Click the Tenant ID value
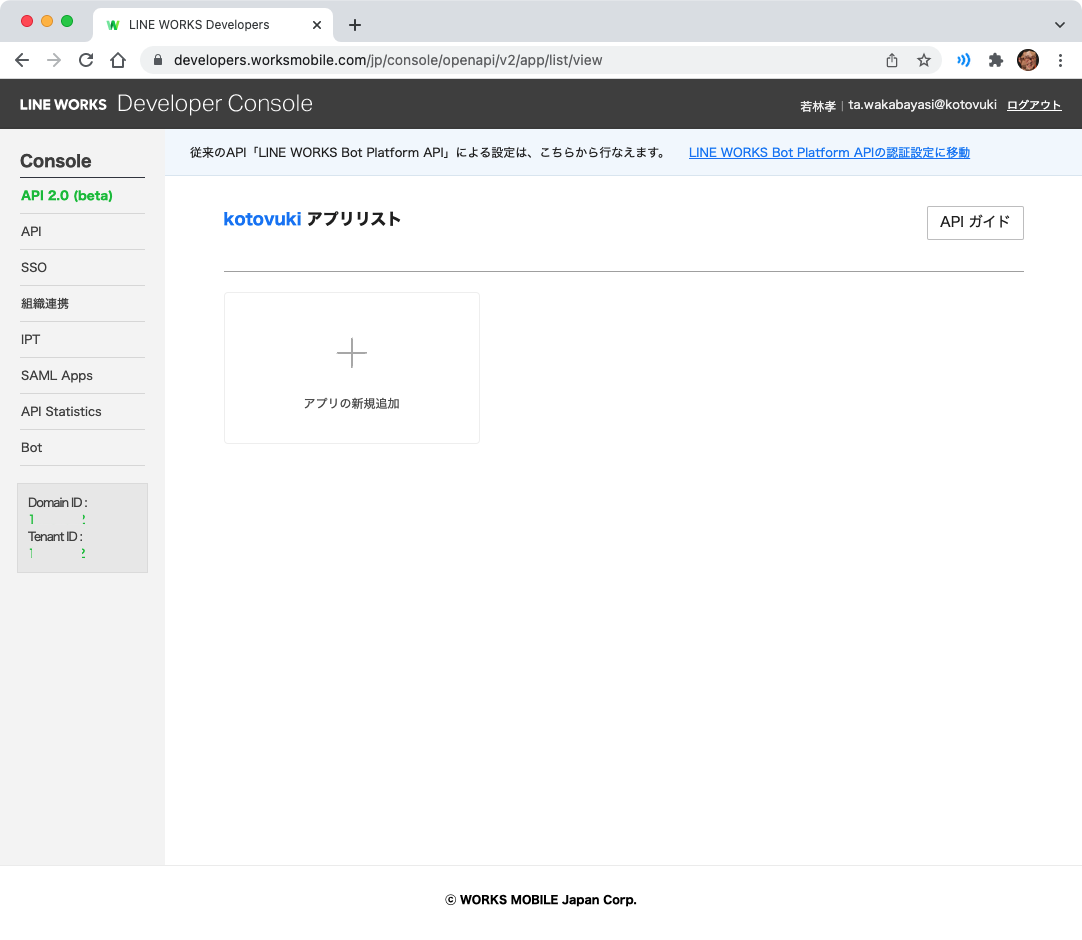This screenshot has width=1082, height=940. [x=57, y=553]
